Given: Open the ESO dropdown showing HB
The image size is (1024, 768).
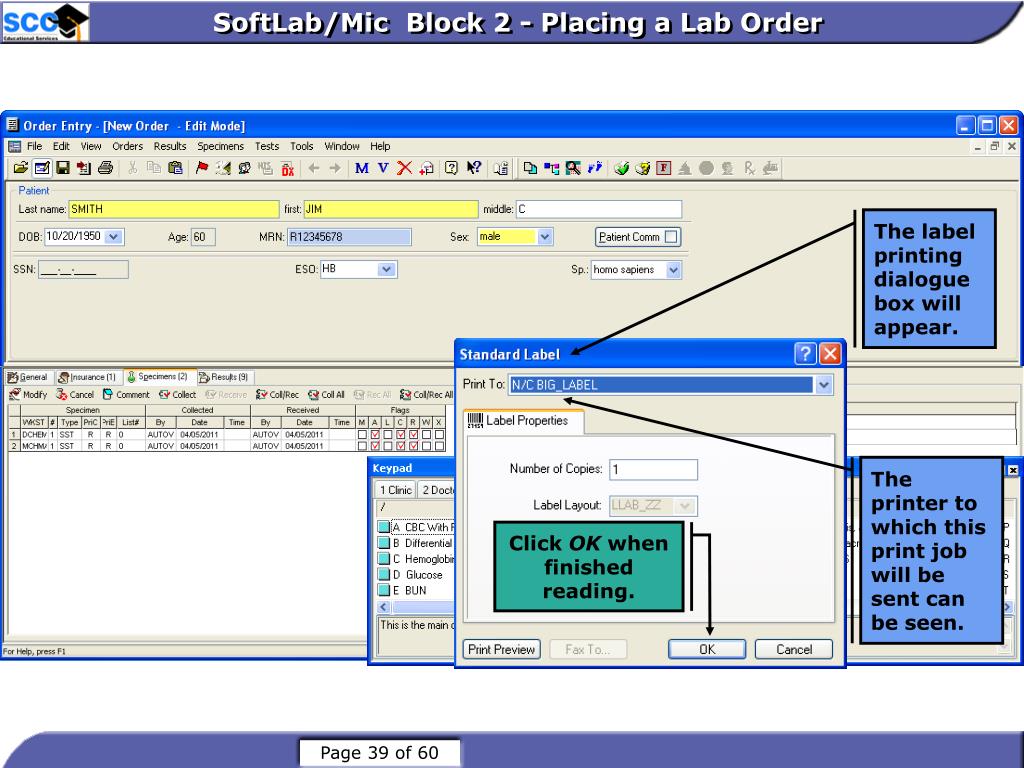Looking at the screenshot, I should click(x=387, y=269).
